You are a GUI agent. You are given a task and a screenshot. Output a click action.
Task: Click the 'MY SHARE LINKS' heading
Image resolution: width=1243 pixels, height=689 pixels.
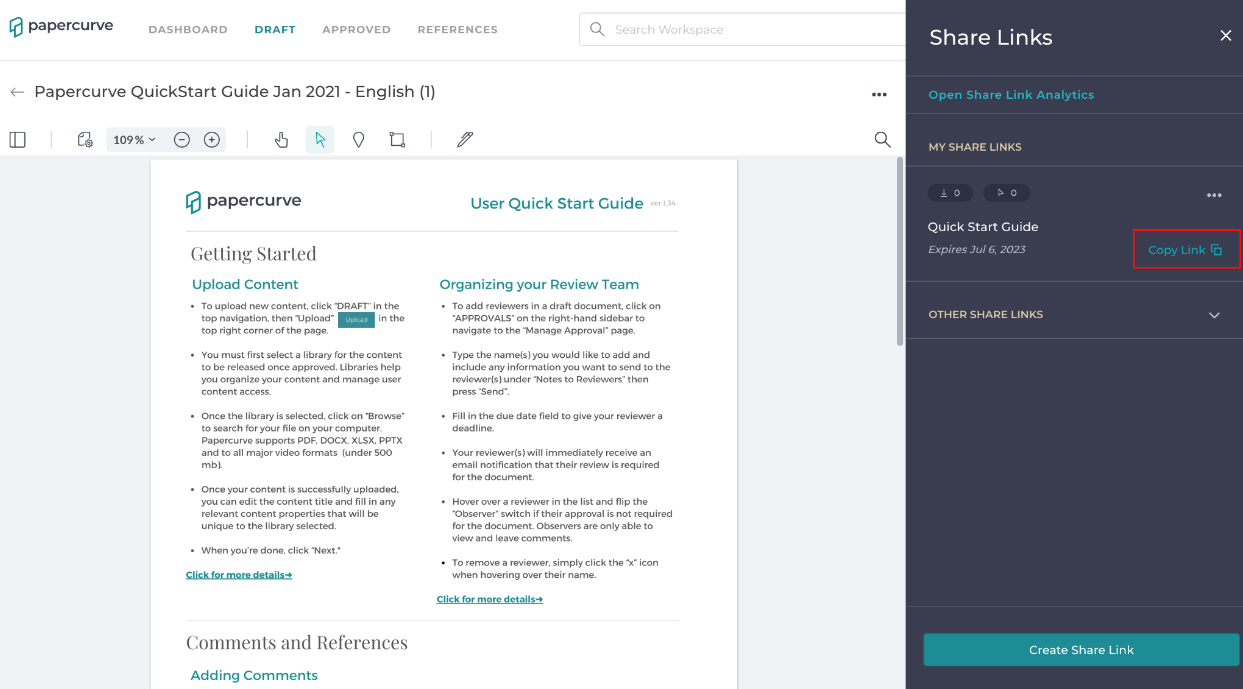(975, 147)
